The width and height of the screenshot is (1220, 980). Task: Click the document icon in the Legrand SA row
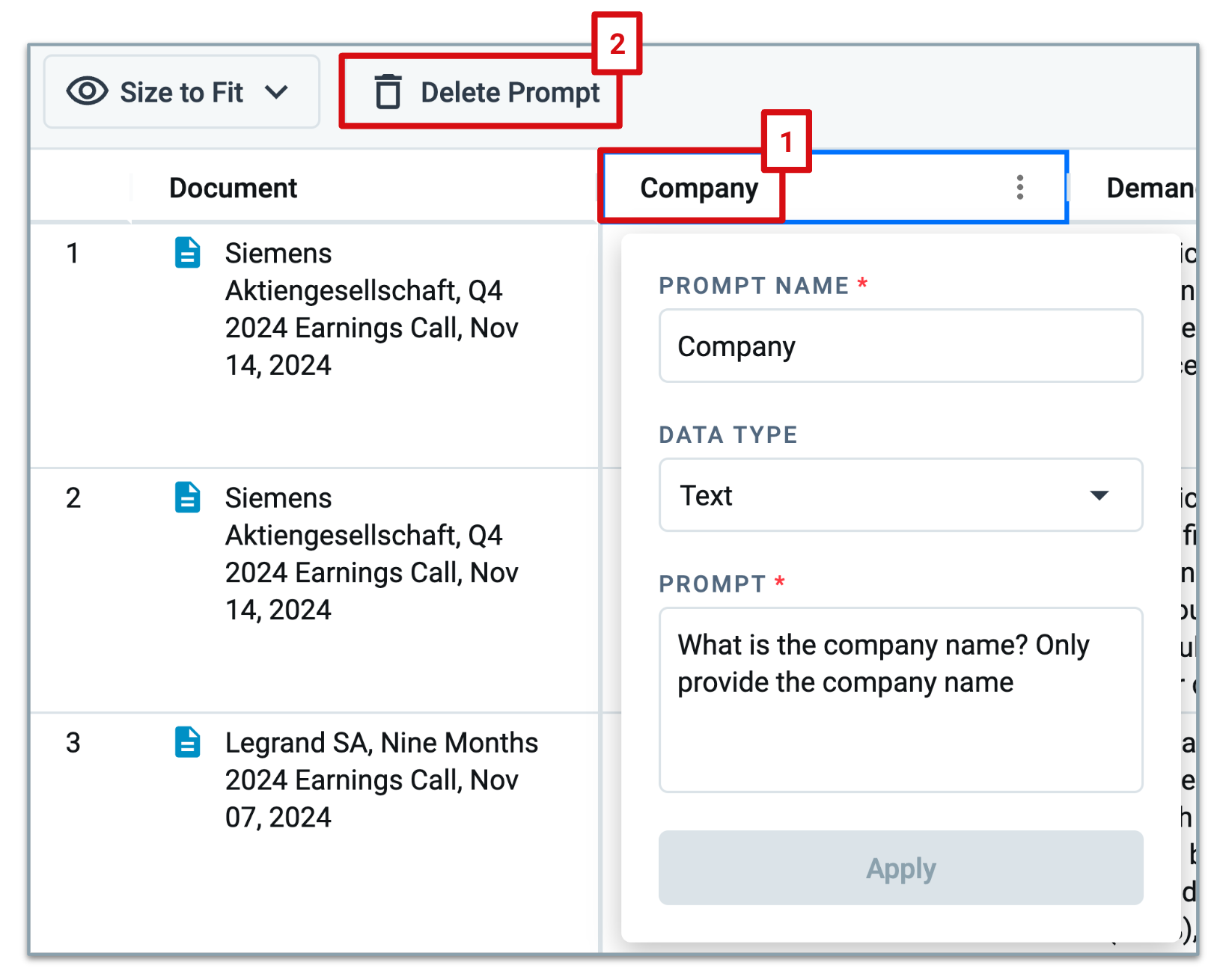click(187, 742)
